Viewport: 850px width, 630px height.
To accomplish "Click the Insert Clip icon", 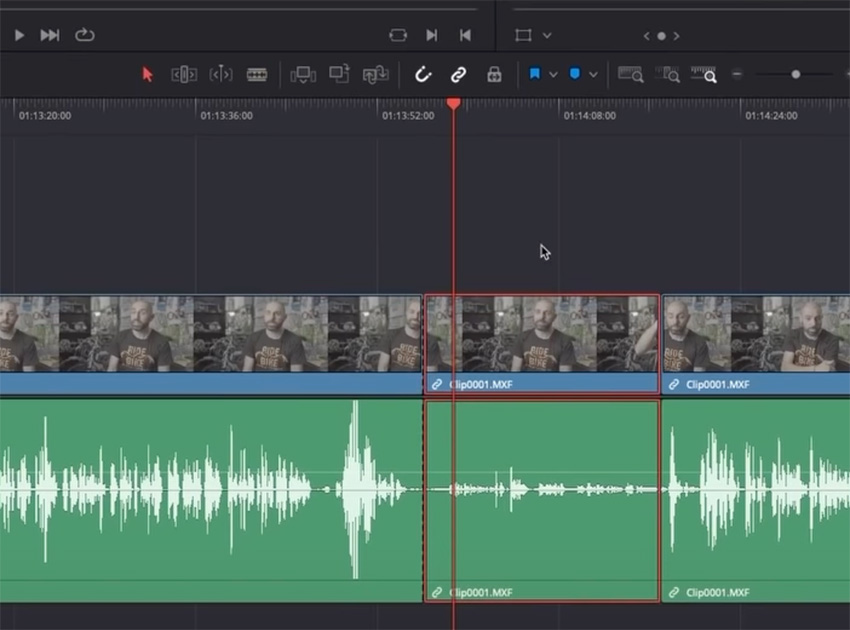I will click(x=303, y=75).
